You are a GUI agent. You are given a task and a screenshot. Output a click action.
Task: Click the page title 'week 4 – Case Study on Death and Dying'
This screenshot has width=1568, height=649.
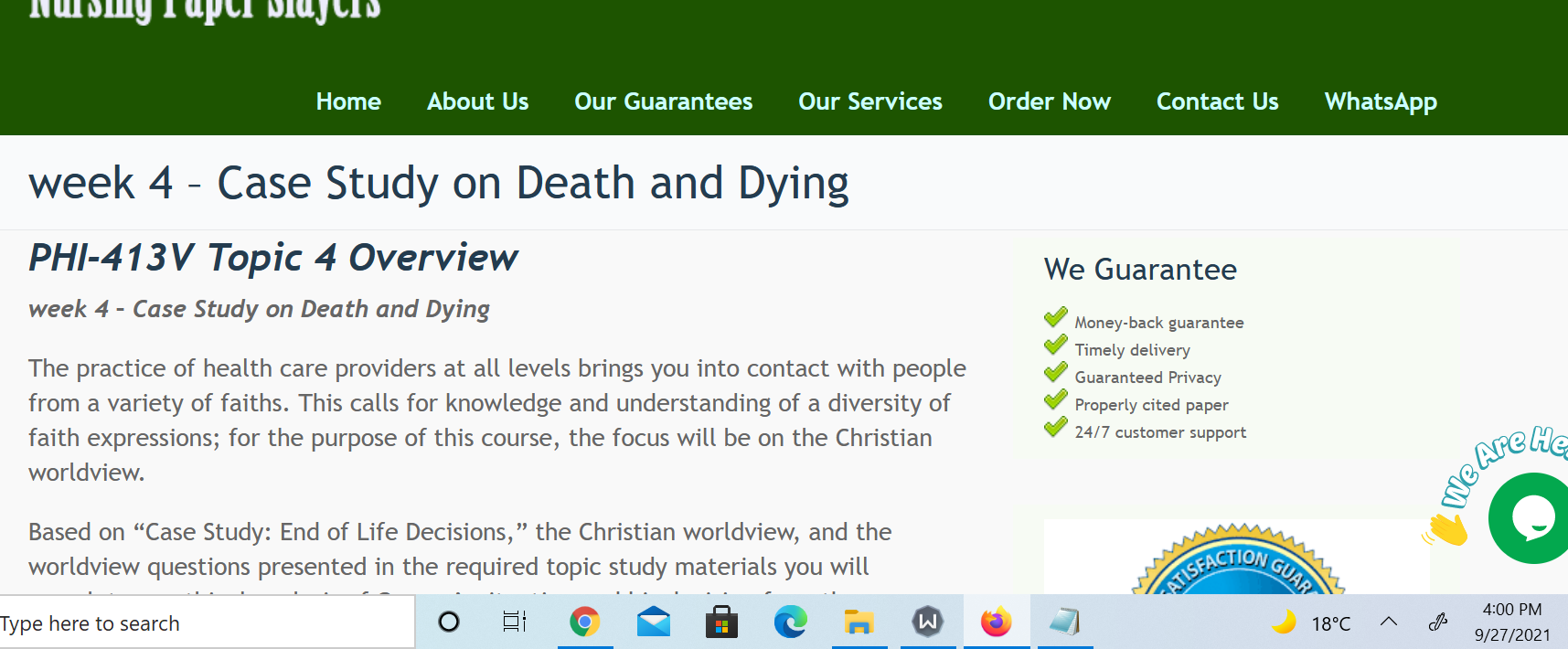pyautogui.click(x=439, y=184)
